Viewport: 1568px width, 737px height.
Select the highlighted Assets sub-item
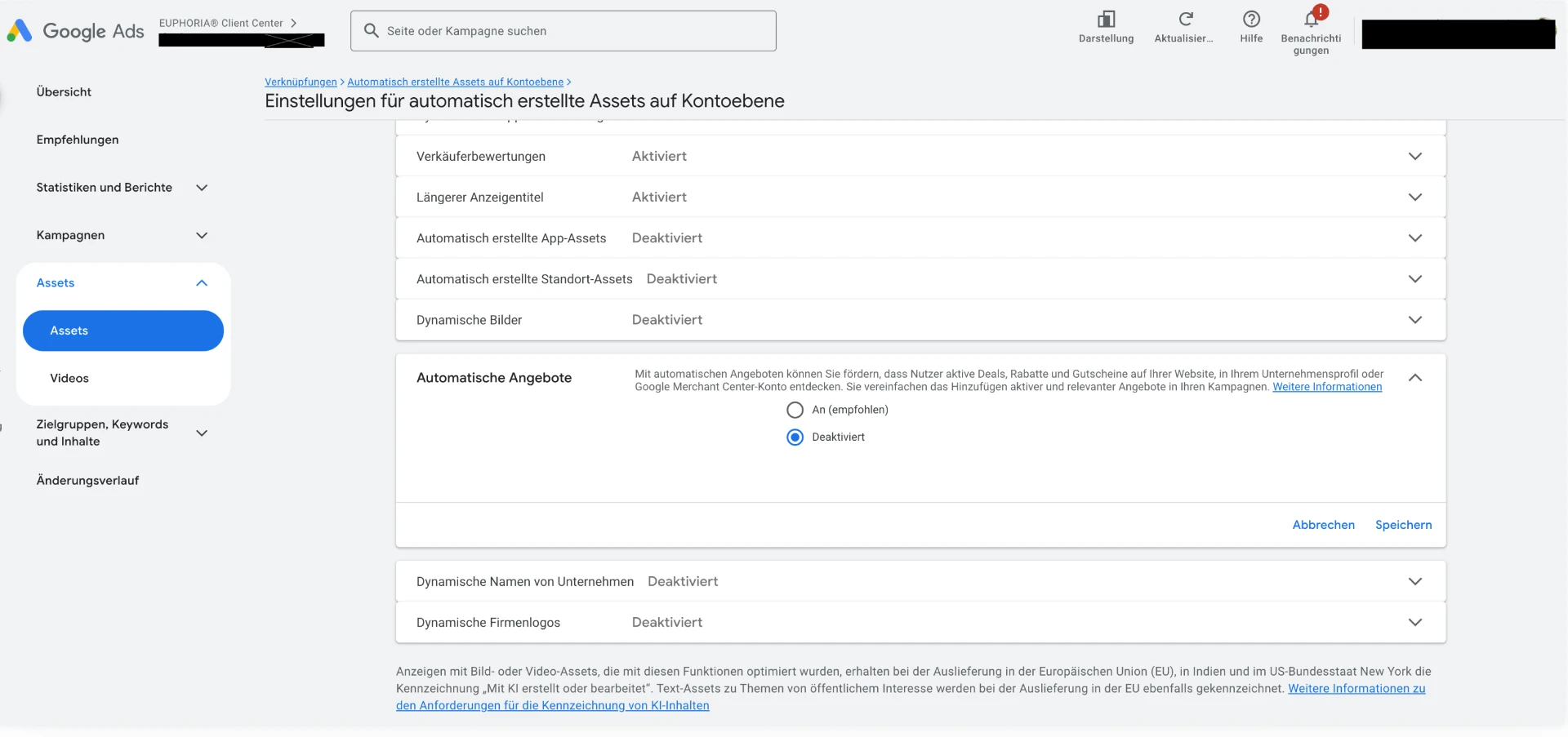pos(123,331)
